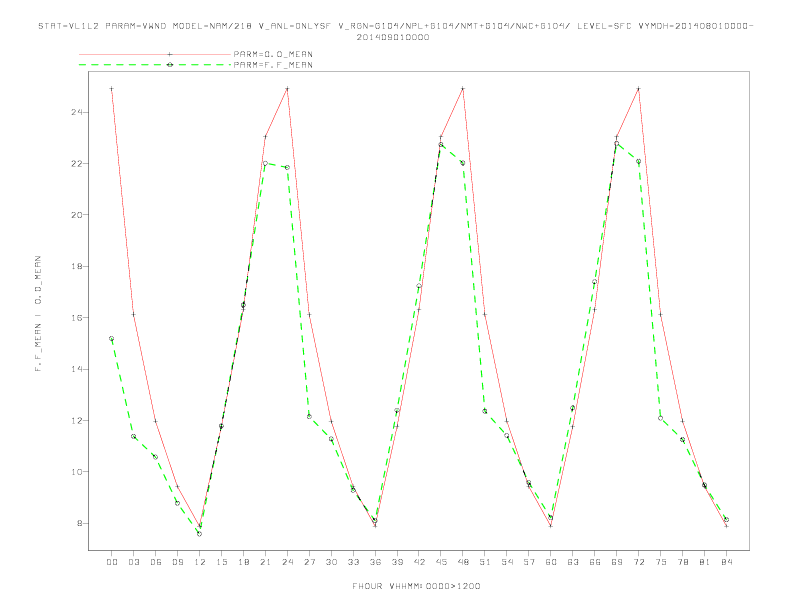This screenshot has height=612, width=792.
Task: Click the x-axis tick label 18
Action: pos(243,562)
